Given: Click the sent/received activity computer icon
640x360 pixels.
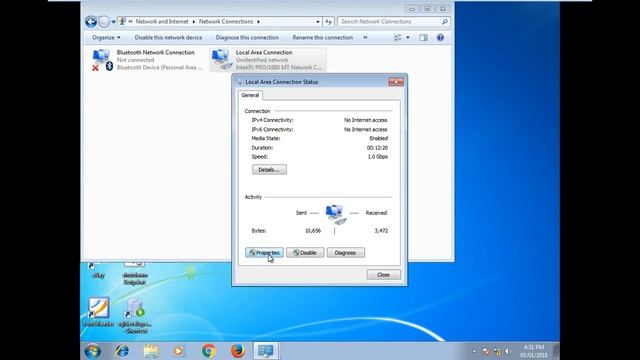Looking at the screenshot, I should [x=336, y=214].
